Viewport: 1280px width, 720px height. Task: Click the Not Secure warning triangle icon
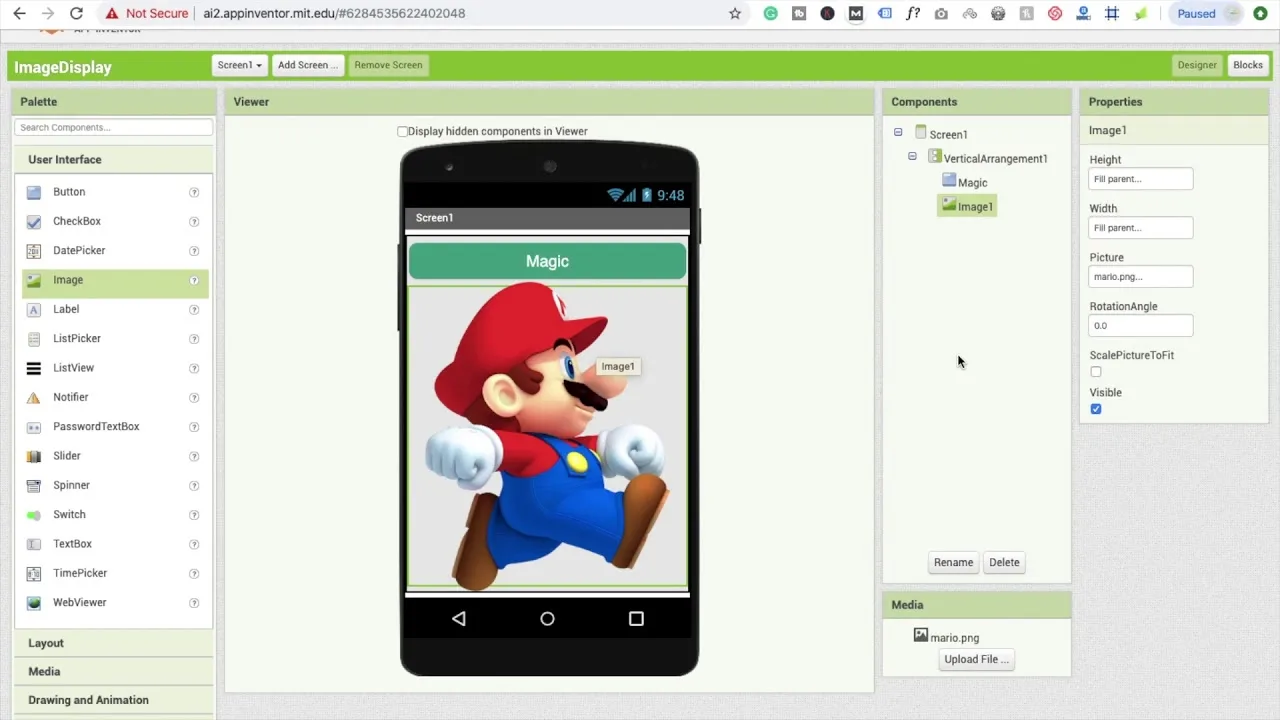112,14
